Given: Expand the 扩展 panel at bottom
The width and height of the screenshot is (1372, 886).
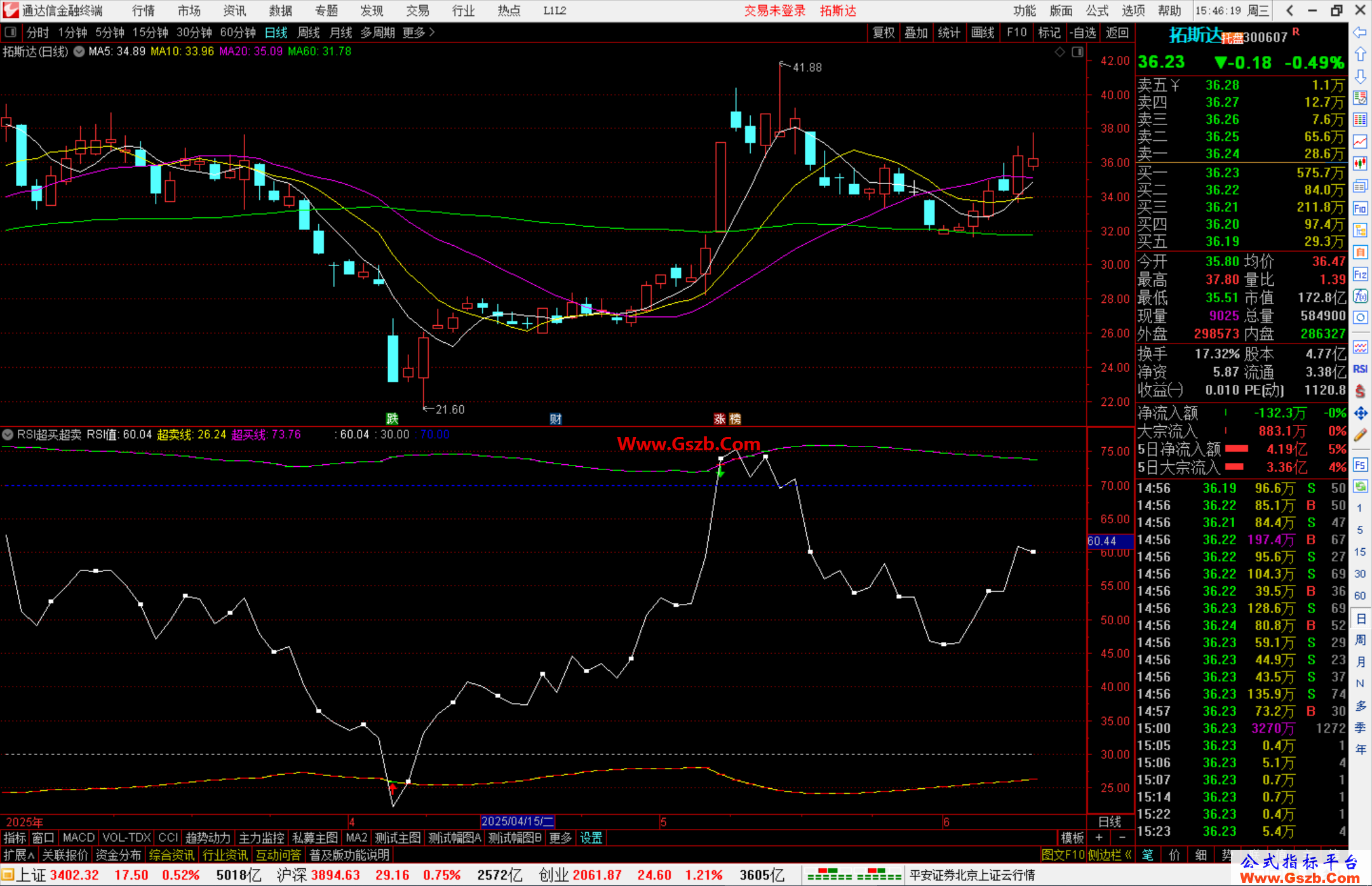Looking at the screenshot, I should pos(19,855).
